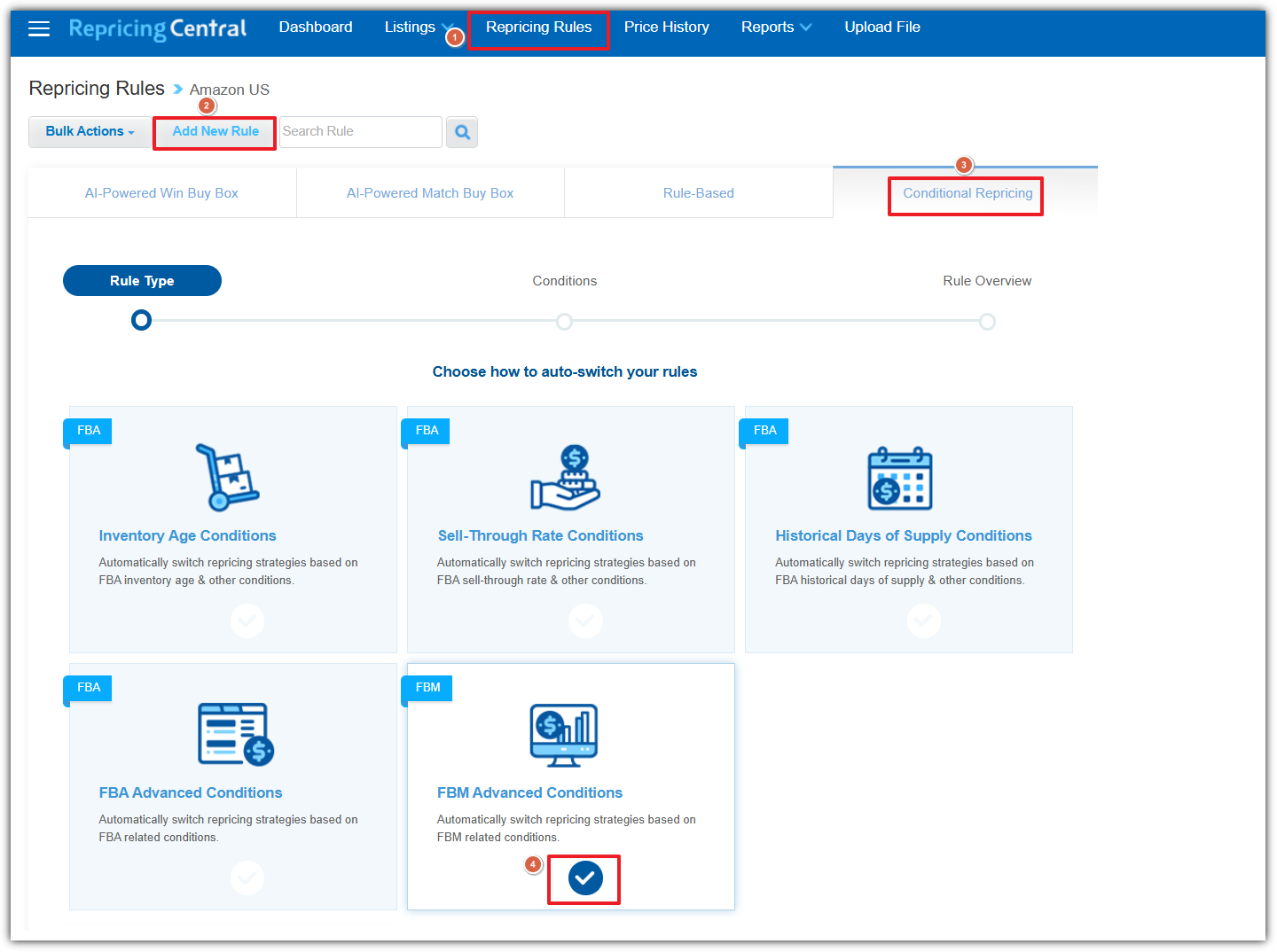Image resolution: width=1277 pixels, height=952 pixels.
Task: Click 'Choose how to auto-switch your rules' heading
Action: coord(565,372)
